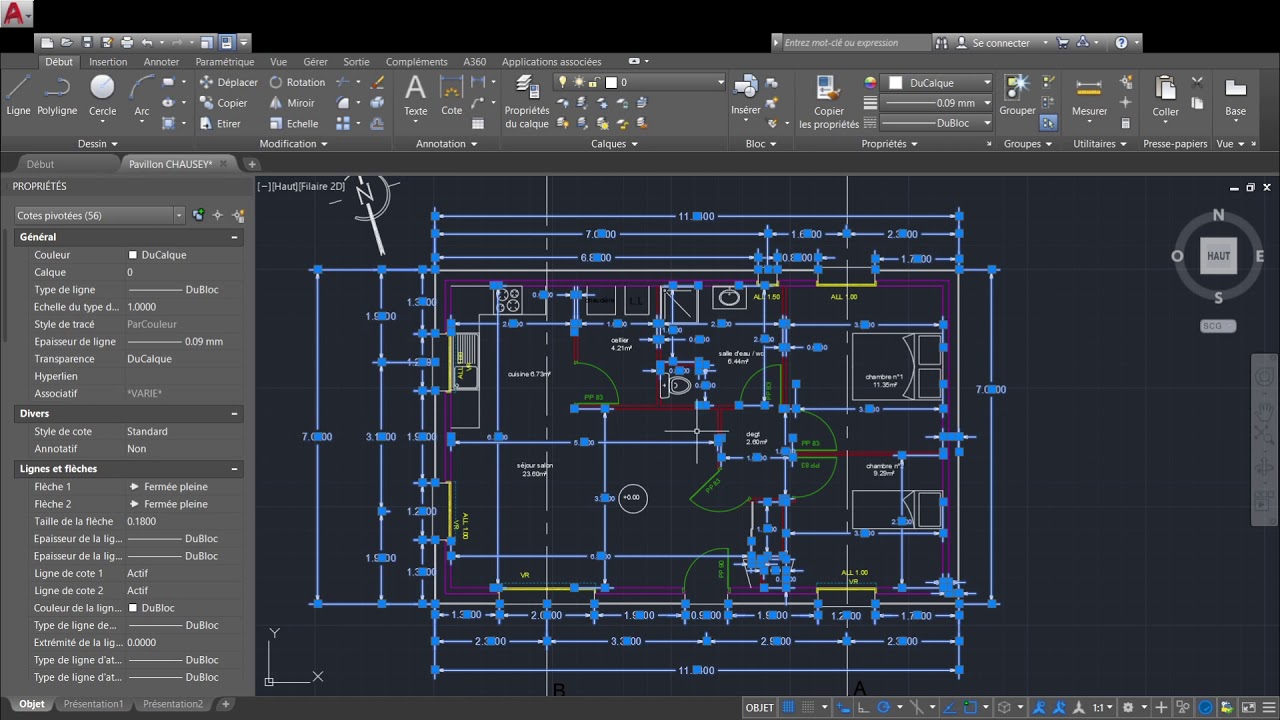Image resolution: width=1280 pixels, height=720 pixels.
Task: Select the Ligne drawing tool
Action: [18, 96]
